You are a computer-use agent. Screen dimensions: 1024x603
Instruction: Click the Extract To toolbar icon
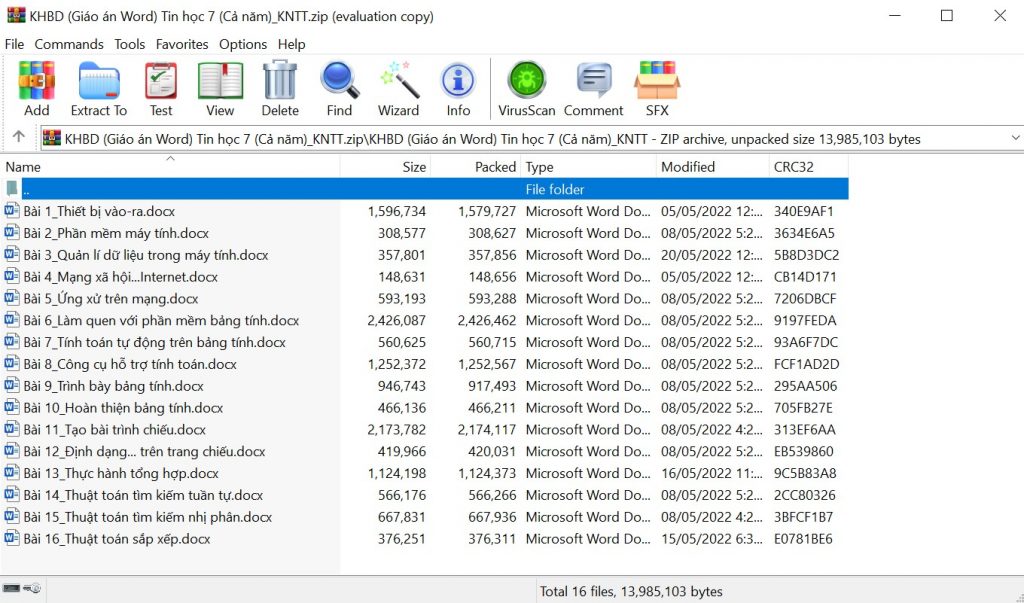pyautogui.click(x=98, y=88)
